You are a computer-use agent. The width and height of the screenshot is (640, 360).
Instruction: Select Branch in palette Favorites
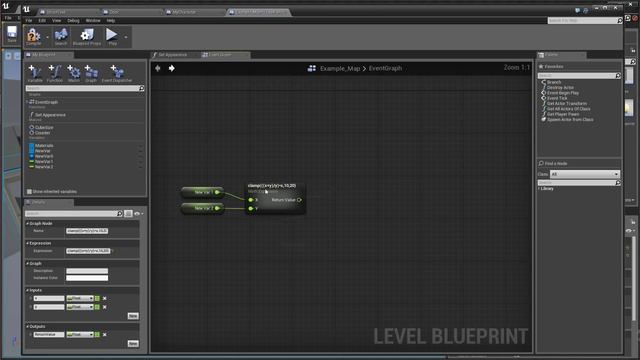[x=554, y=82]
